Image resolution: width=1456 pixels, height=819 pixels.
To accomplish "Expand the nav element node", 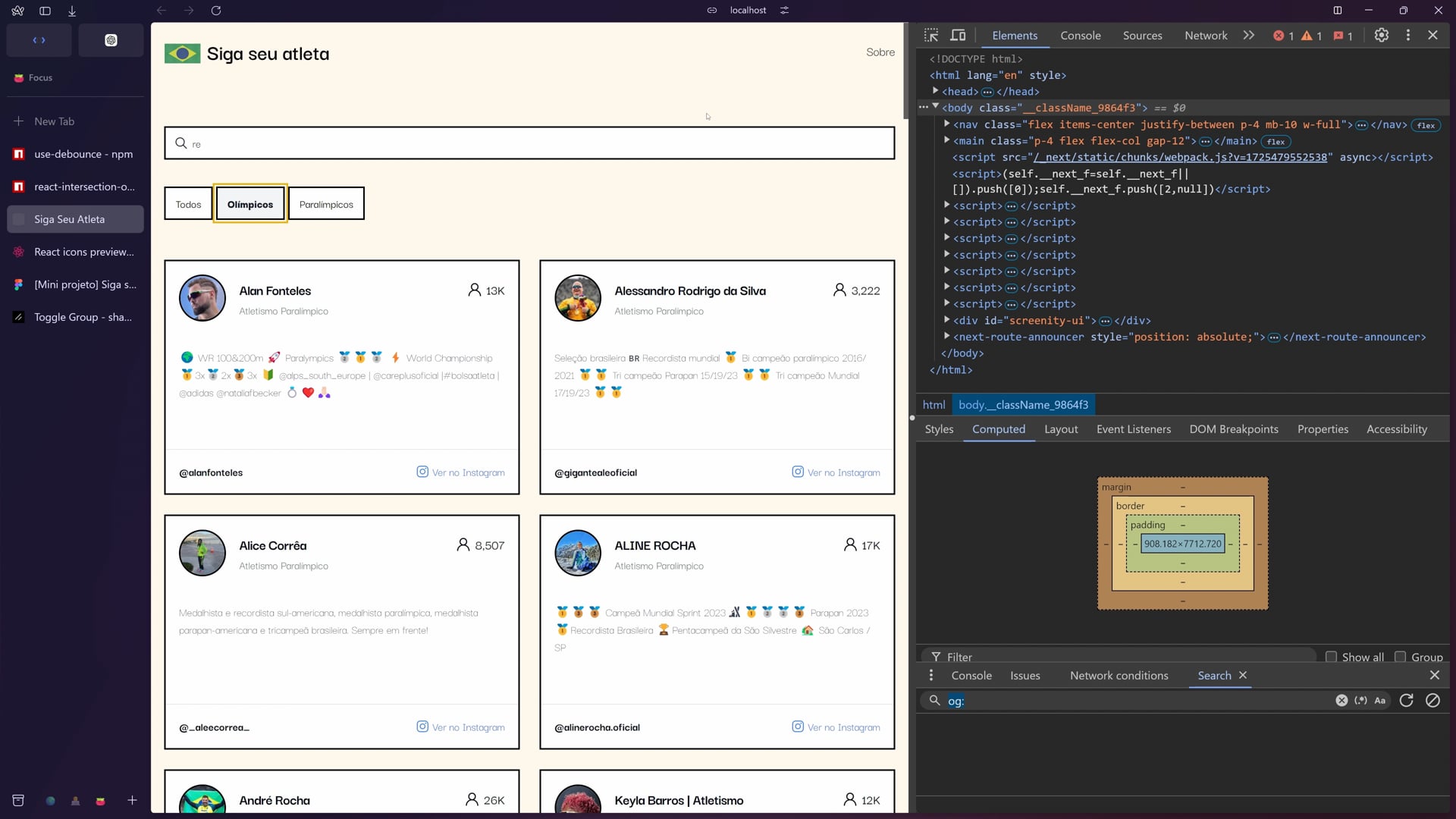I will pyautogui.click(x=947, y=124).
